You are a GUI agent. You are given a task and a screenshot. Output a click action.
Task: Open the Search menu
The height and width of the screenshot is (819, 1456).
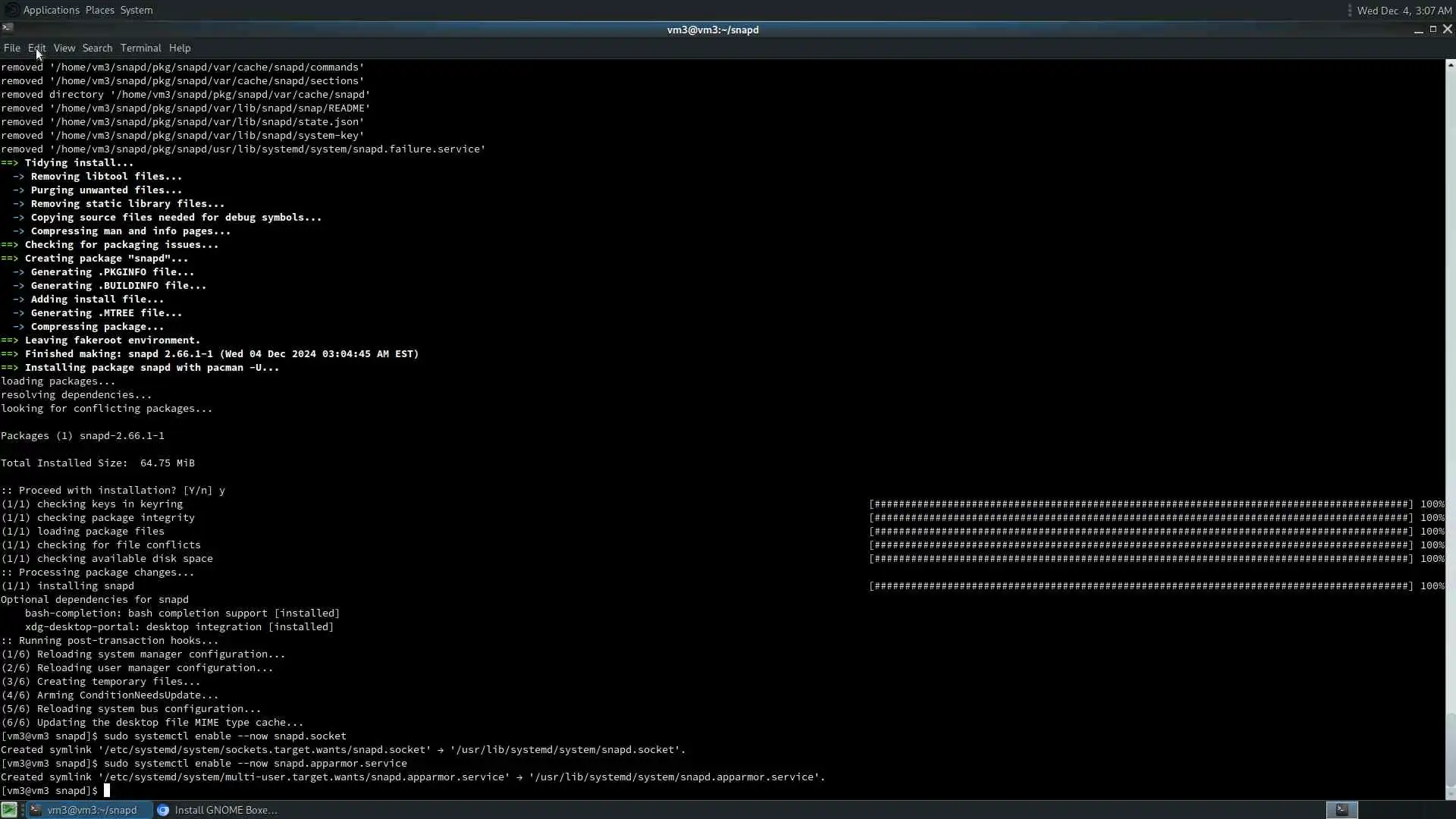point(97,48)
